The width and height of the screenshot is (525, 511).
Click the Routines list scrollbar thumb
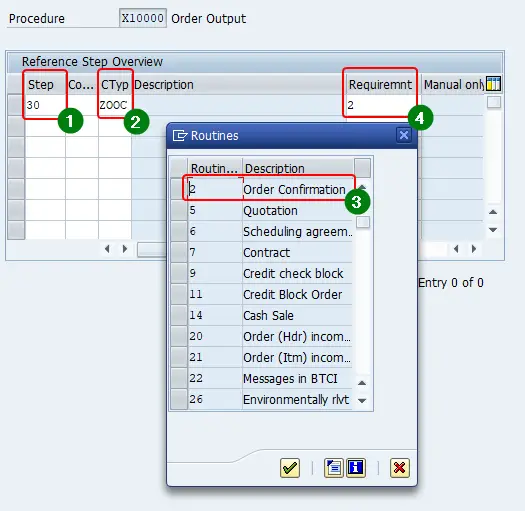[363, 222]
